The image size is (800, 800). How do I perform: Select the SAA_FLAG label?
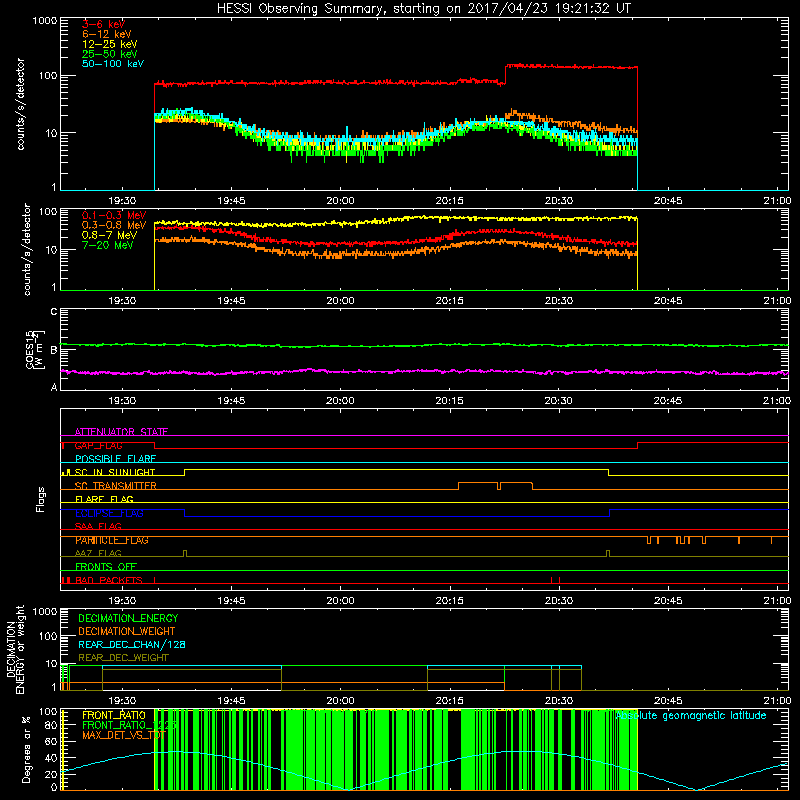tap(98, 526)
